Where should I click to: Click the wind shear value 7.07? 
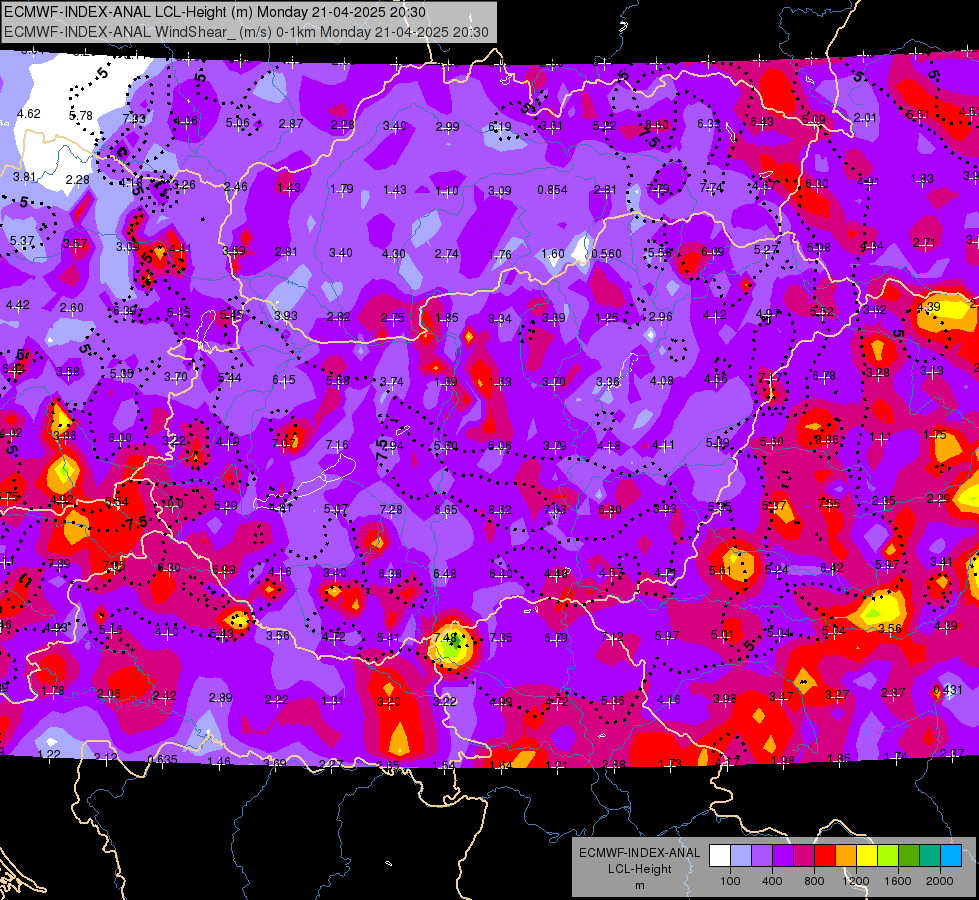point(284,443)
